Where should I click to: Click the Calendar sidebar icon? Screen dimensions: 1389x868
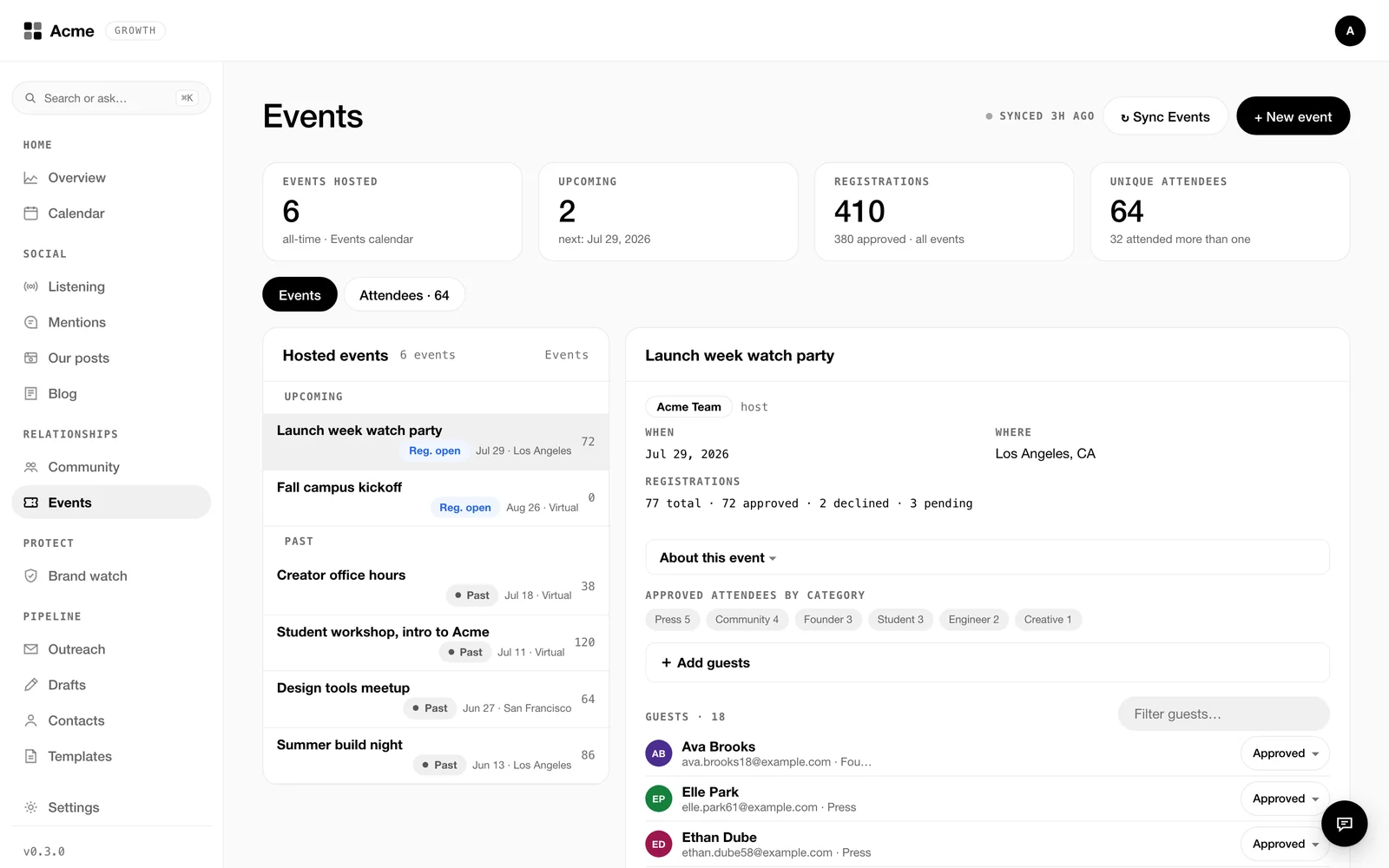[x=31, y=214]
